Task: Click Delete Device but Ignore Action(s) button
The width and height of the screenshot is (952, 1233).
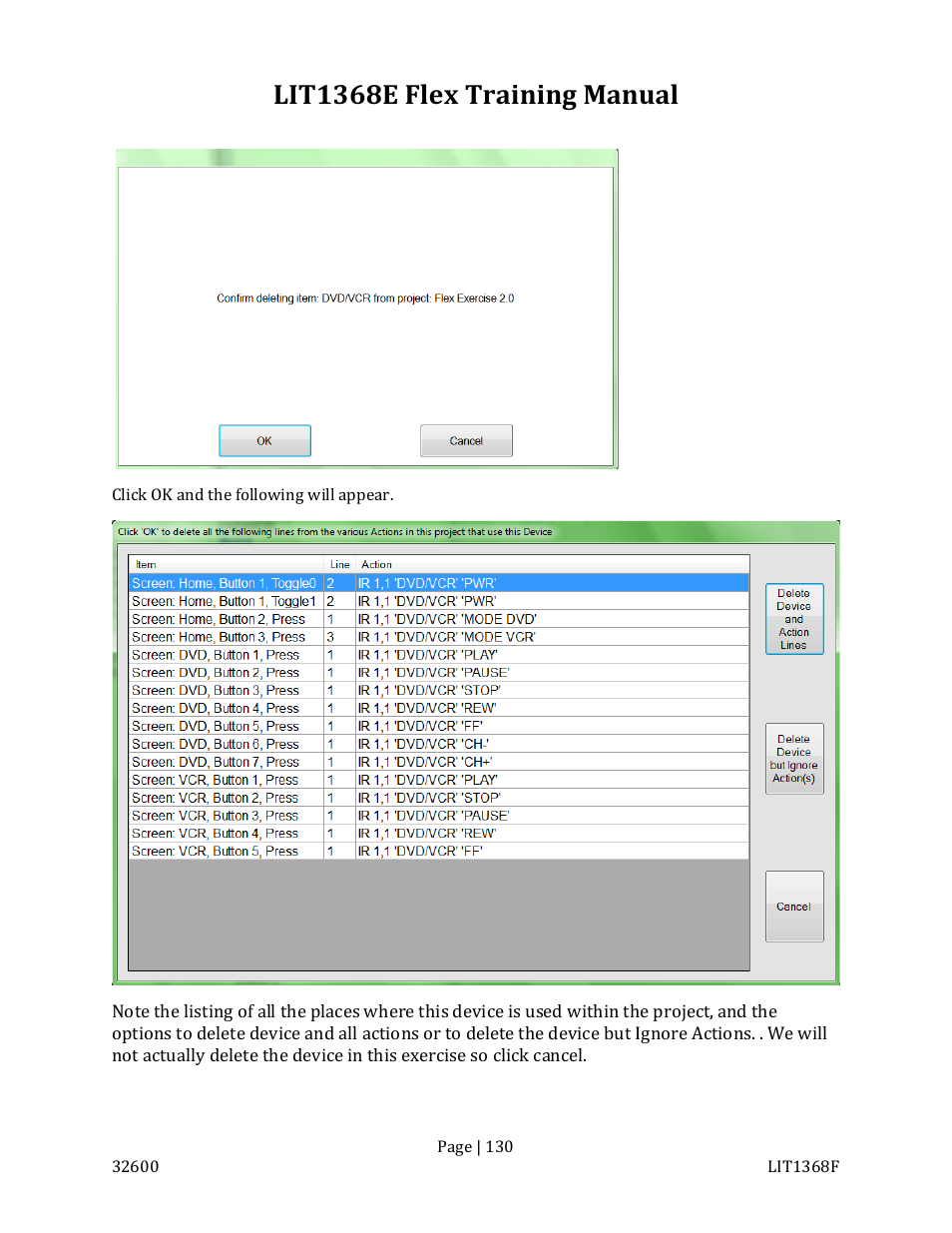Action: coord(794,759)
